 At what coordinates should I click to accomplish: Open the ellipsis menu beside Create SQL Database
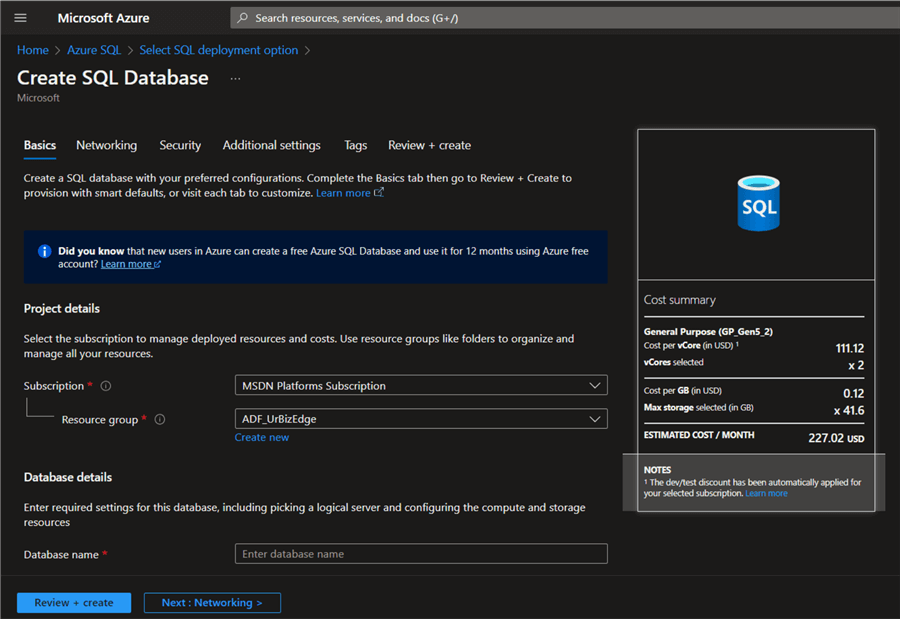[x=235, y=78]
